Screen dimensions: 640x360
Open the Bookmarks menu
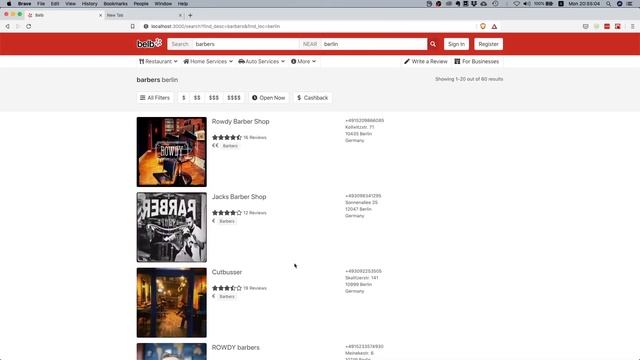(x=116, y=4)
